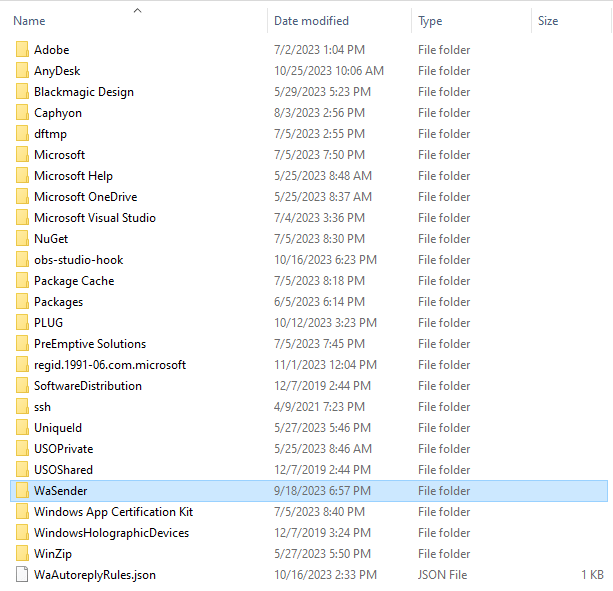The height and width of the screenshot is (591, 613).
Task: Sort by the Size column header
Action: click(x=548, y=21)
